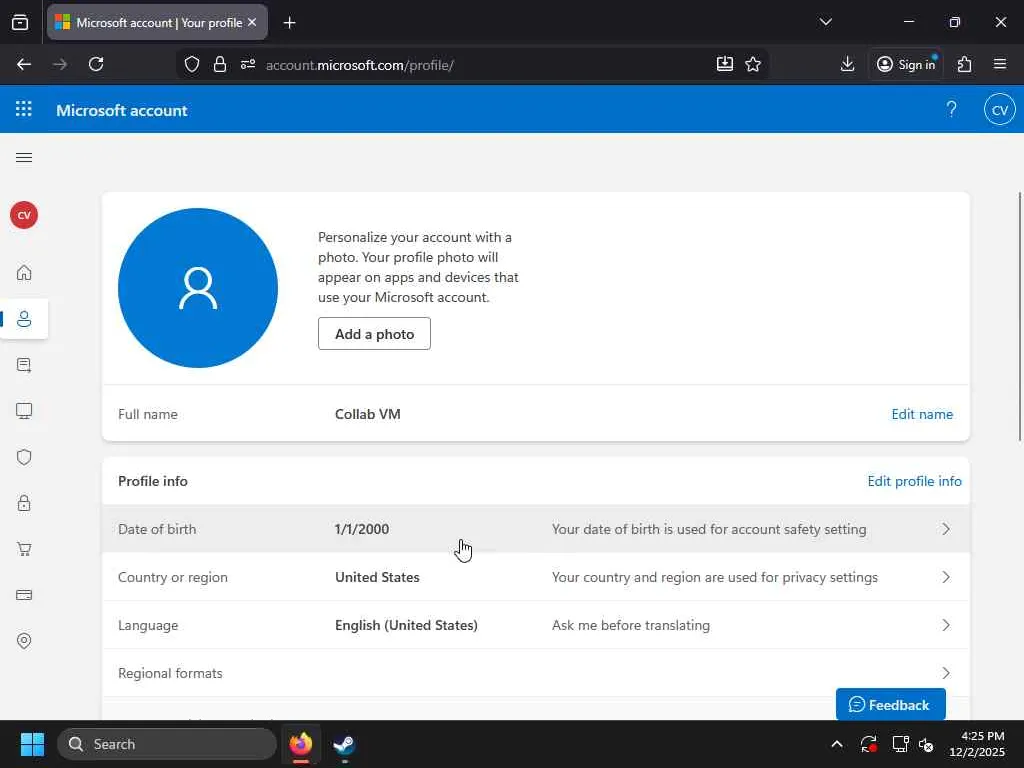1024x768 pixels.
Task: Click the Windows Update tray icon
Action: pyautogui.click(x=869, y=744)
